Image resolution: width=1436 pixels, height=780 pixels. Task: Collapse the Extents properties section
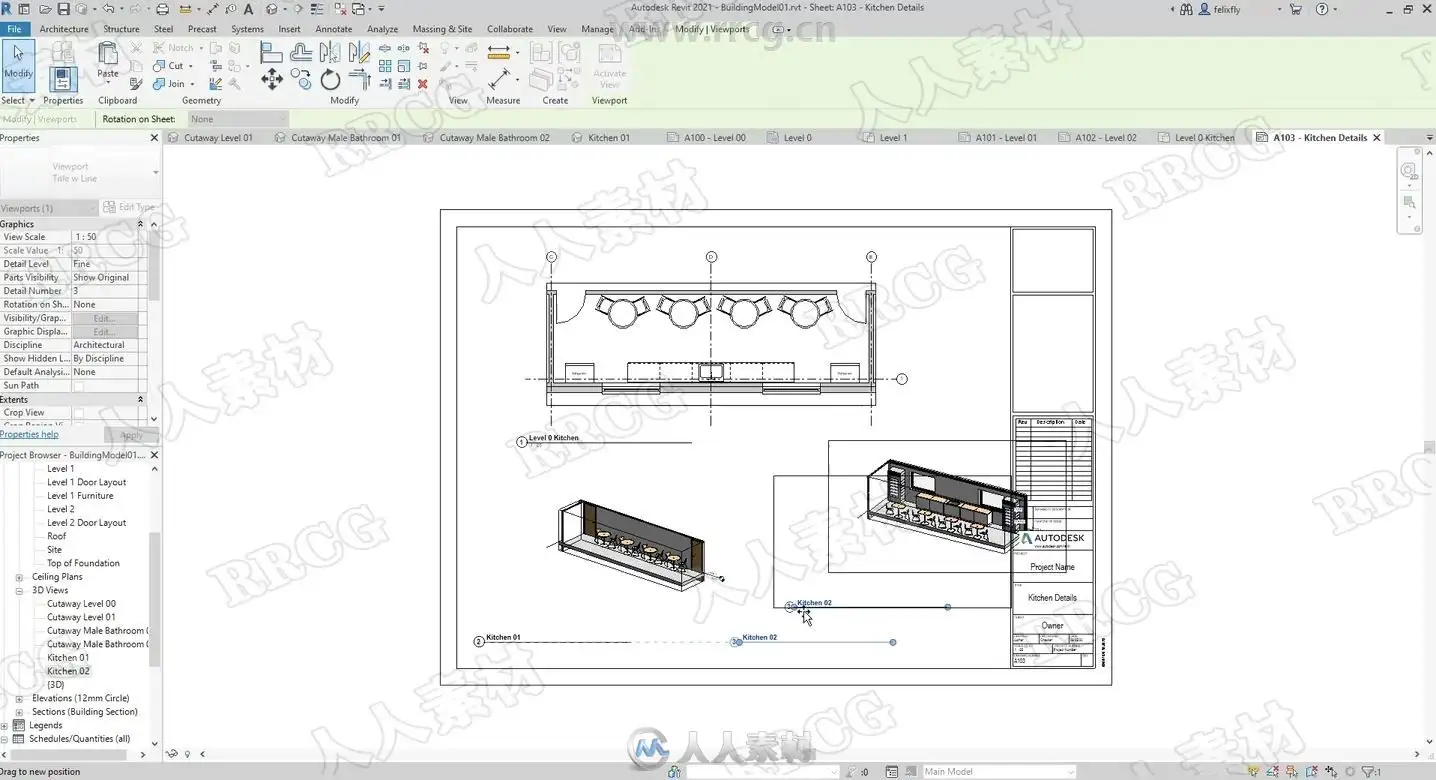tap(141, 399)
